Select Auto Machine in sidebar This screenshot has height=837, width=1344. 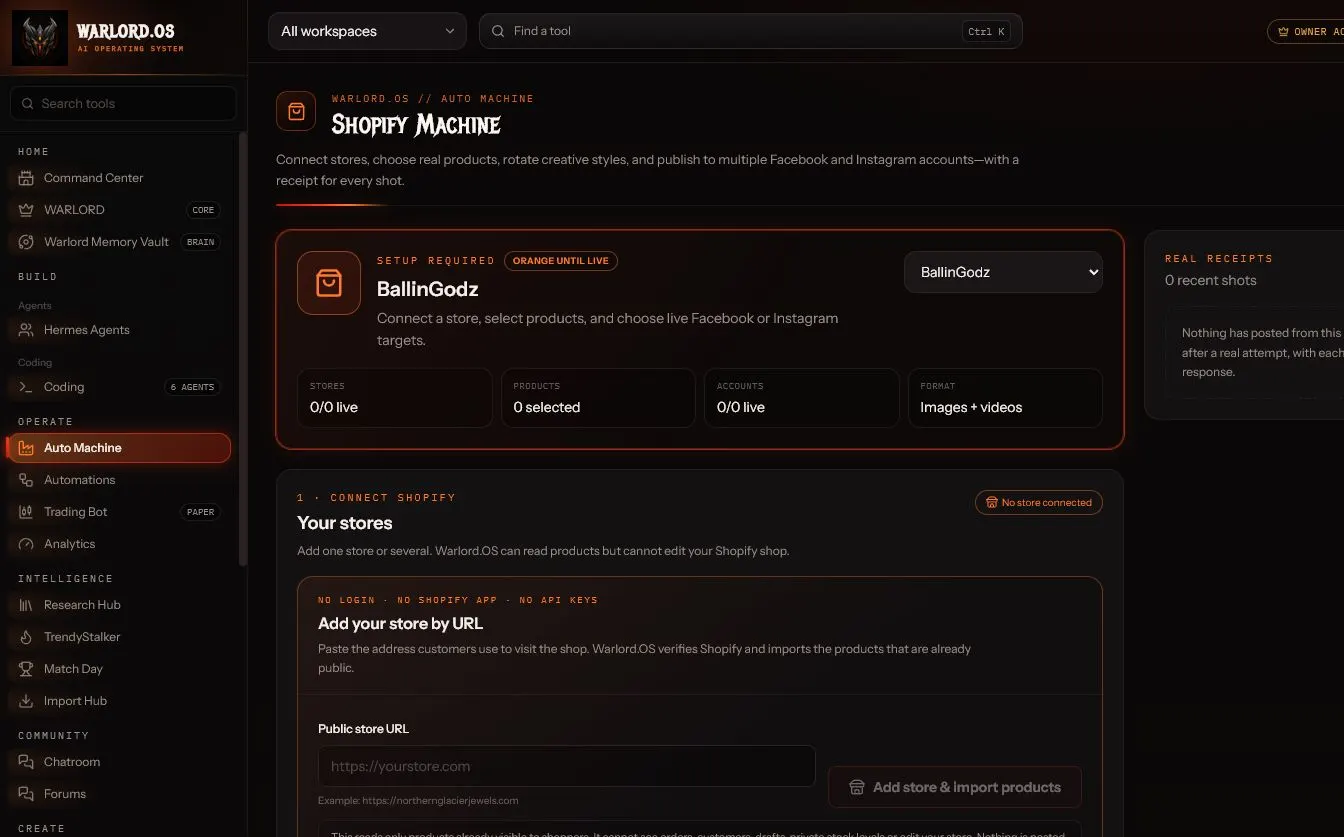click(119, 448)
